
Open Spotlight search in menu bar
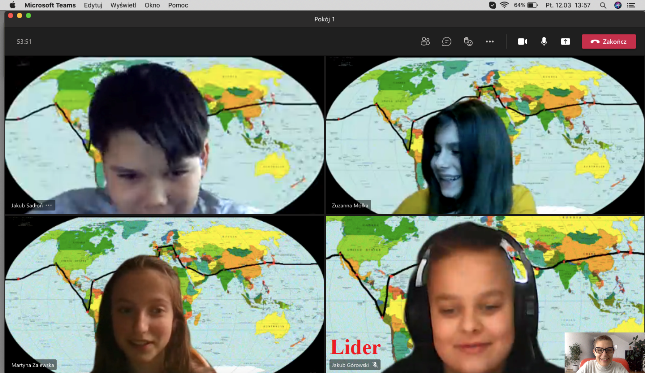tap(603, 5)
